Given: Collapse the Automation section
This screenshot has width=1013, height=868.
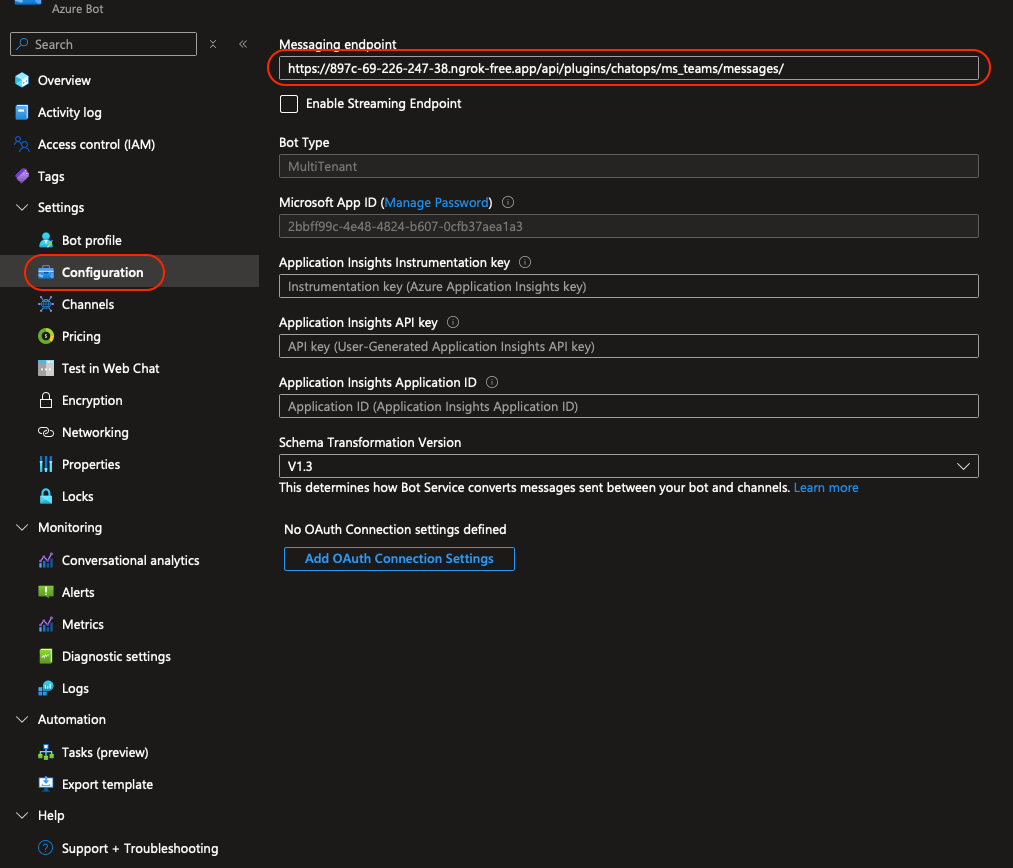Looking at the screenshot, I should (x=22, y=719).
